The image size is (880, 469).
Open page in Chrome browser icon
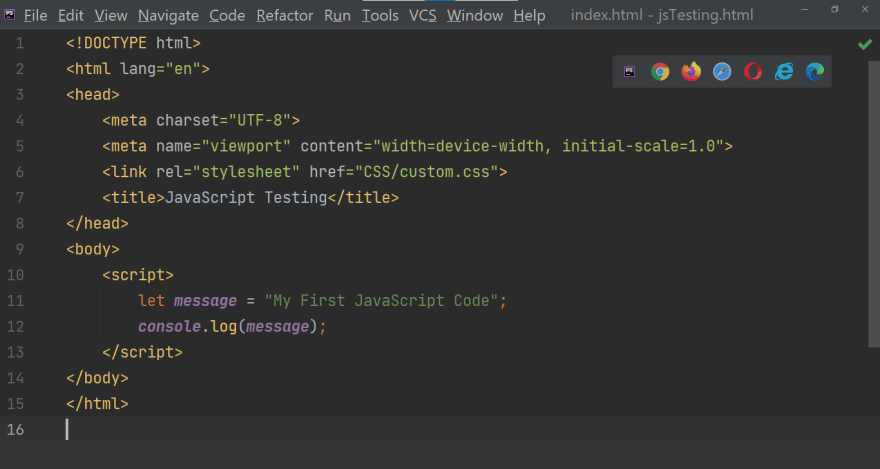[x=660, y=72]
